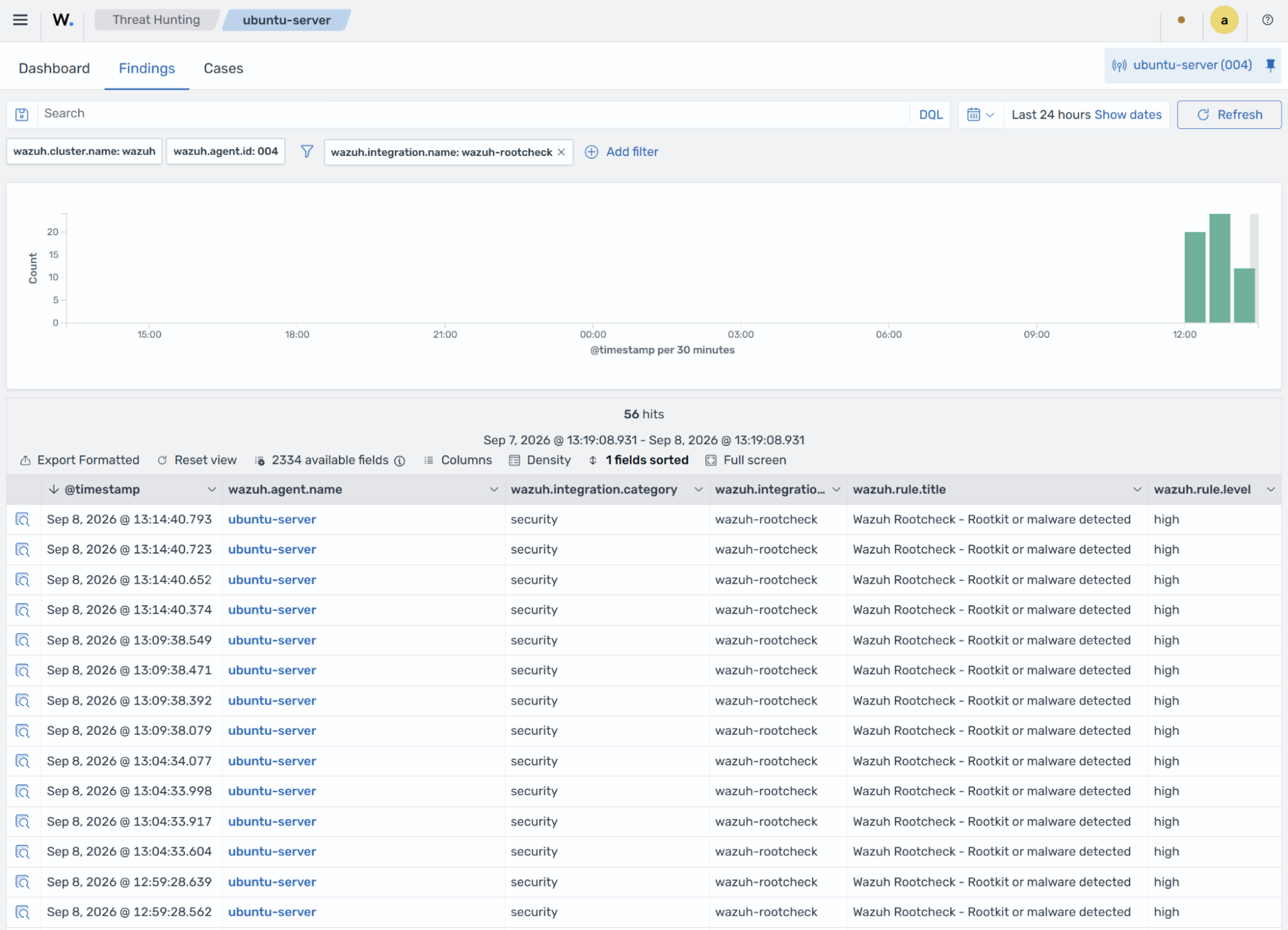Click the tallest green histogram bar
This screenshot has width=1288, height=930.
(x=1219, y=268)
